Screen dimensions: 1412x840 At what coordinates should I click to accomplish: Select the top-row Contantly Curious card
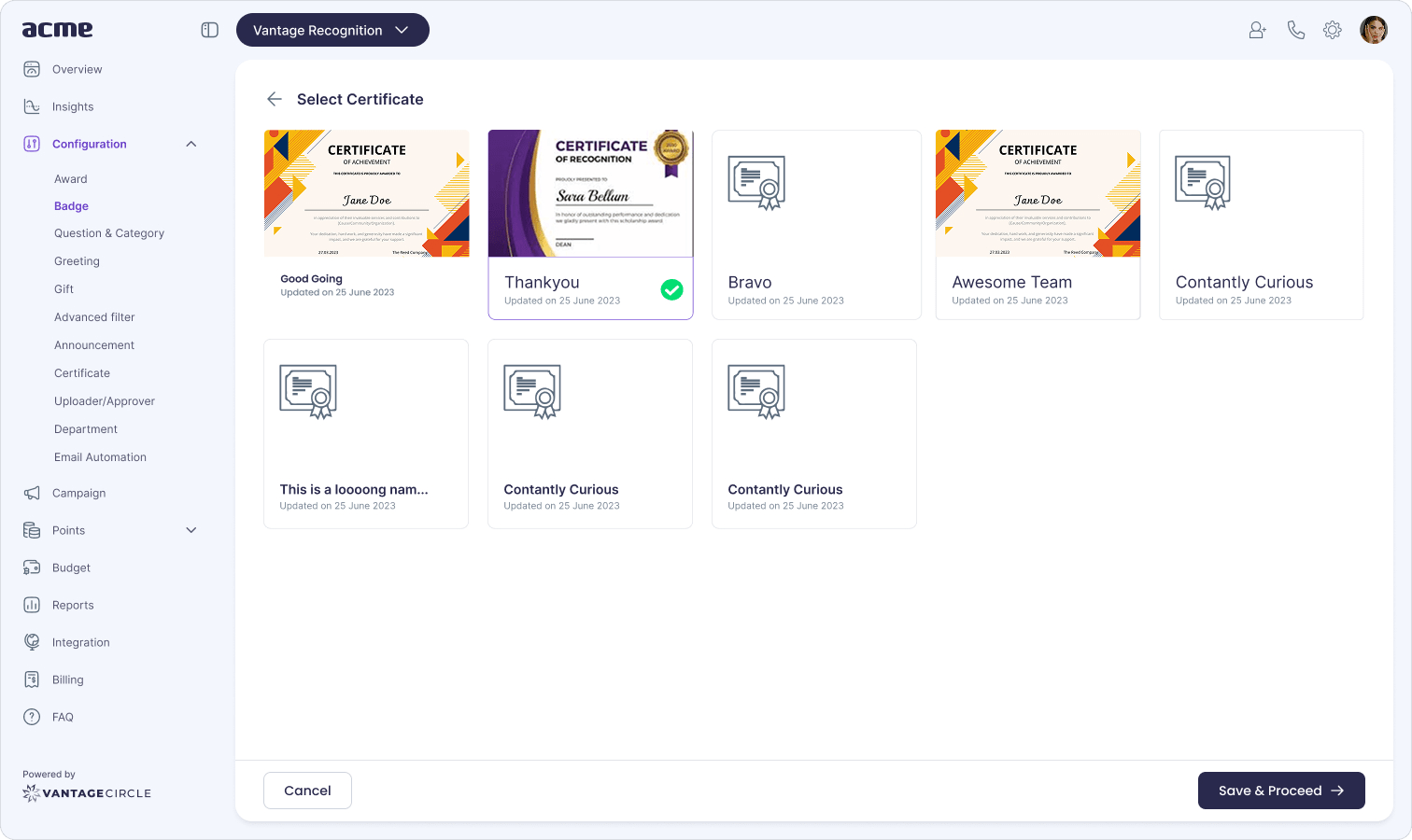[1261, 225]
